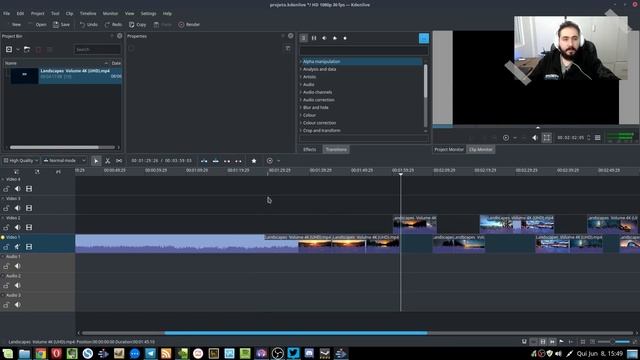Click the star favorite effects icon
This screenshot has width=640, height=360.
(254, 161)
